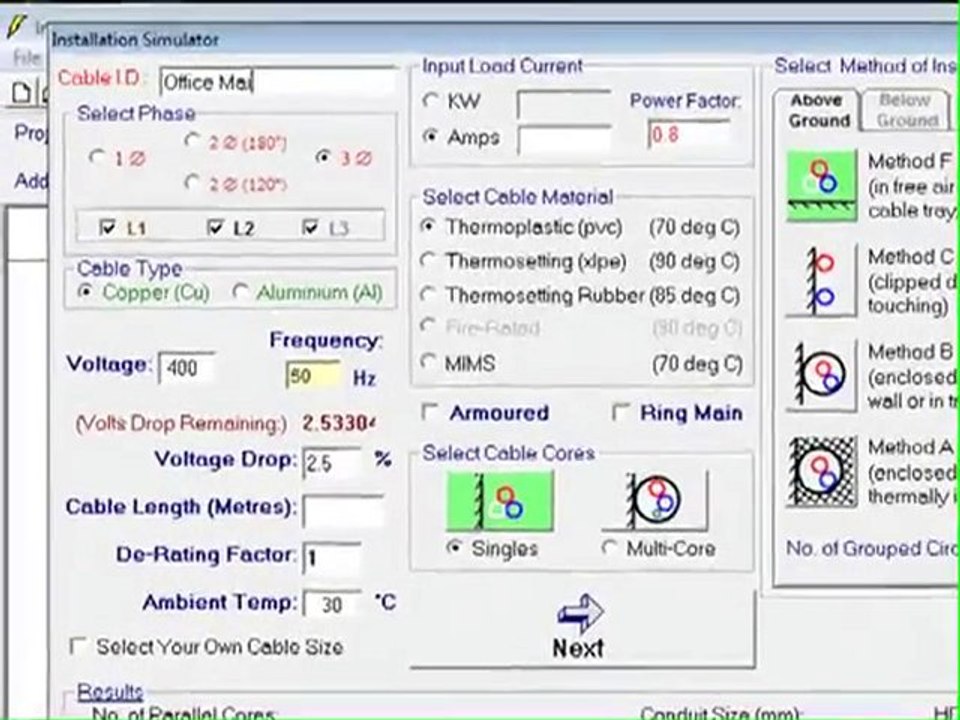Select the Method A thermally insulated icon
The width and height of the screenshot is (960, 720).
[x=822, y=471]
